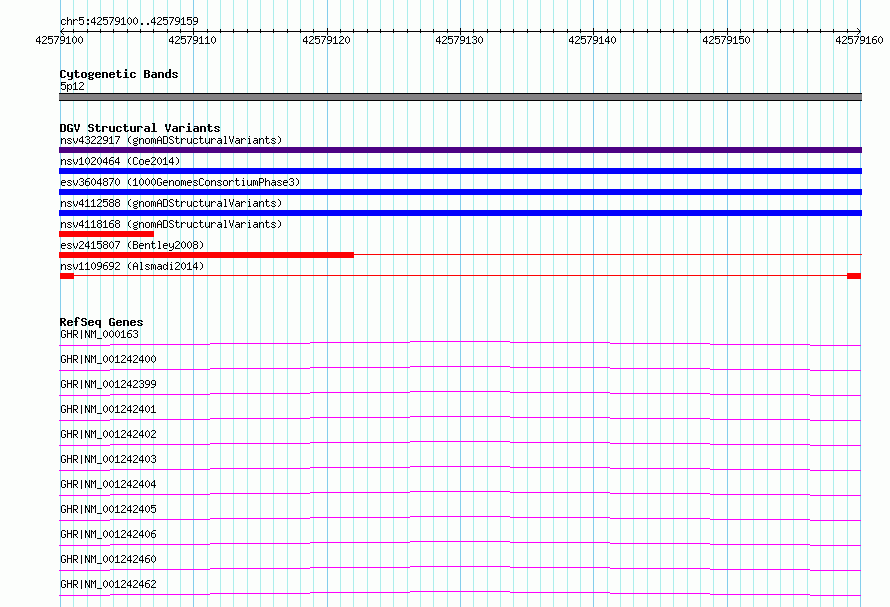
Task: Click the right red block of nsv1109692
Action: pos(854,276)
